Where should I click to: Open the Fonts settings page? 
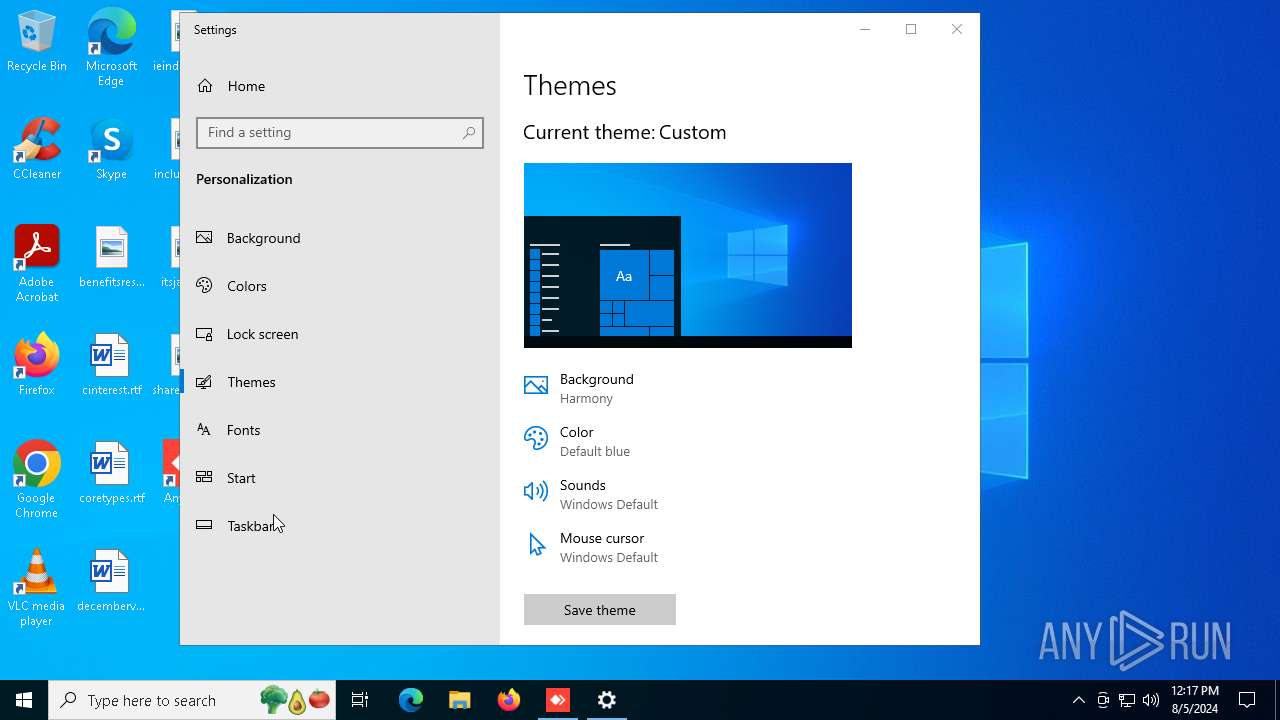point(340,430)
